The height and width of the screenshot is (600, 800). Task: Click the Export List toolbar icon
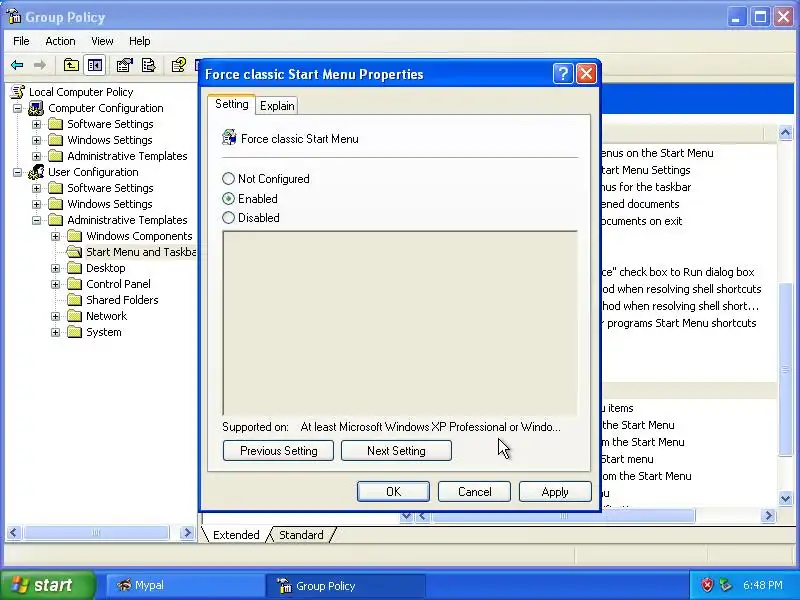148,65
